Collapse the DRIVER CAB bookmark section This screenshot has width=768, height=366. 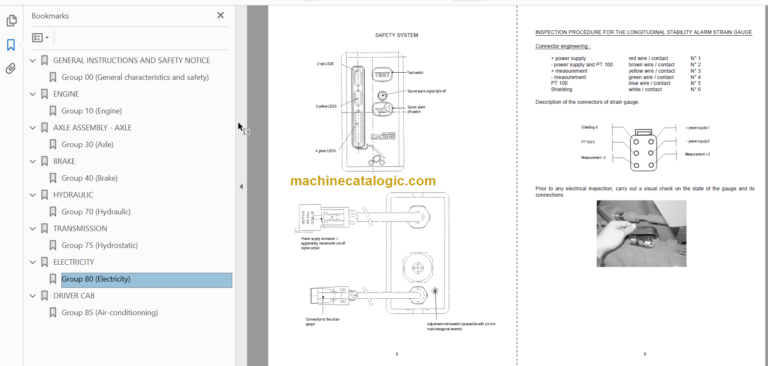33,295
